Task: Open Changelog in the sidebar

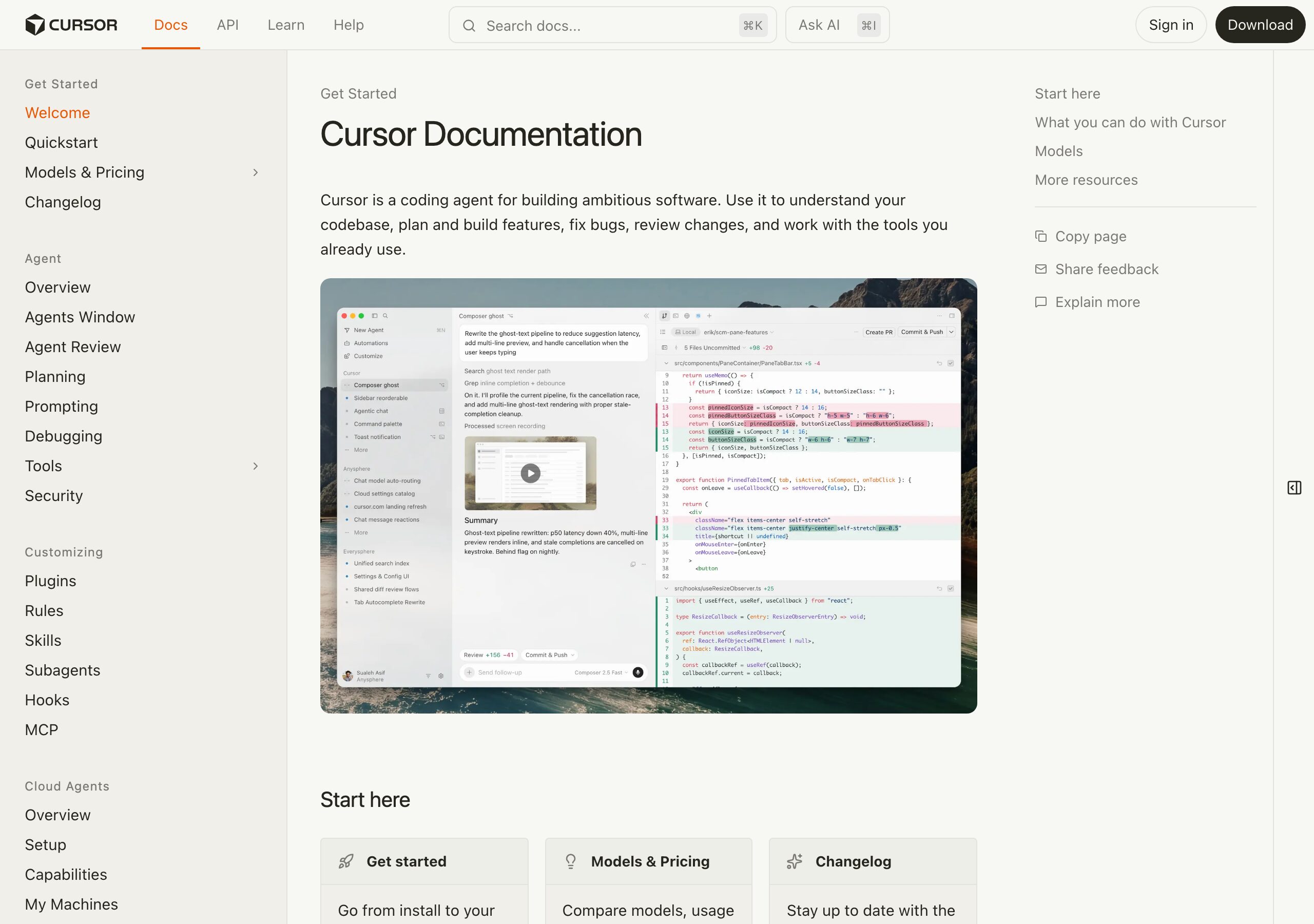Action: (x=63, y=203)
